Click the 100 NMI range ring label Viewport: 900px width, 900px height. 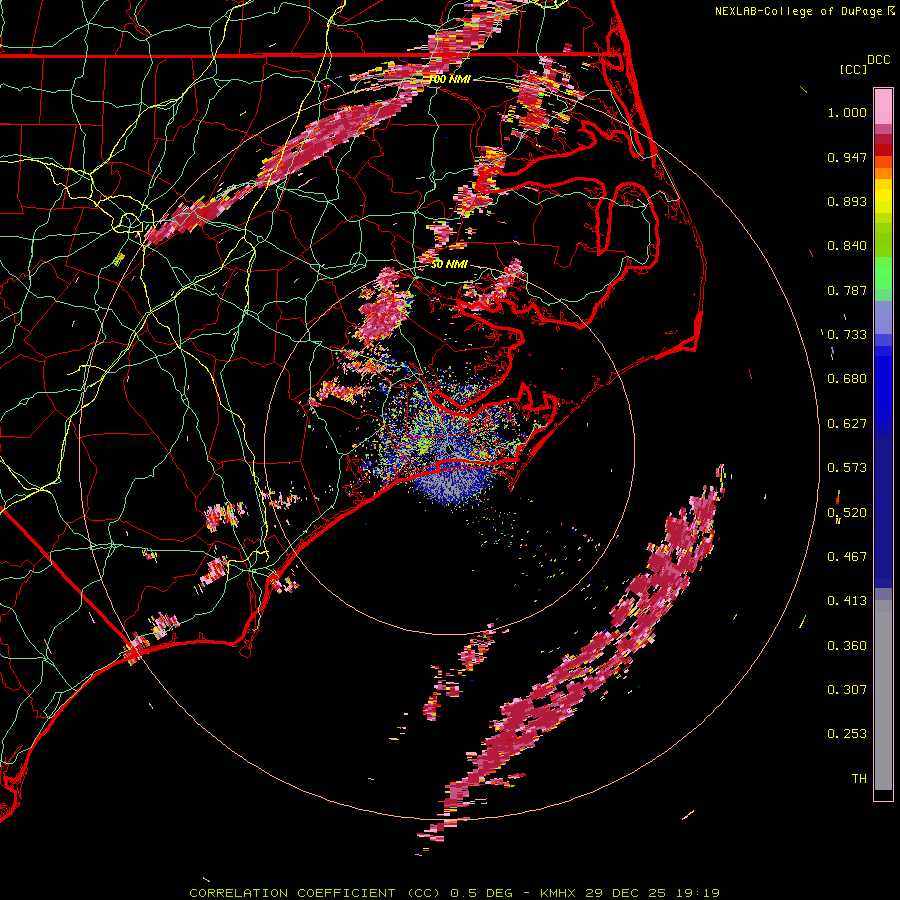[x=450, y=79]
